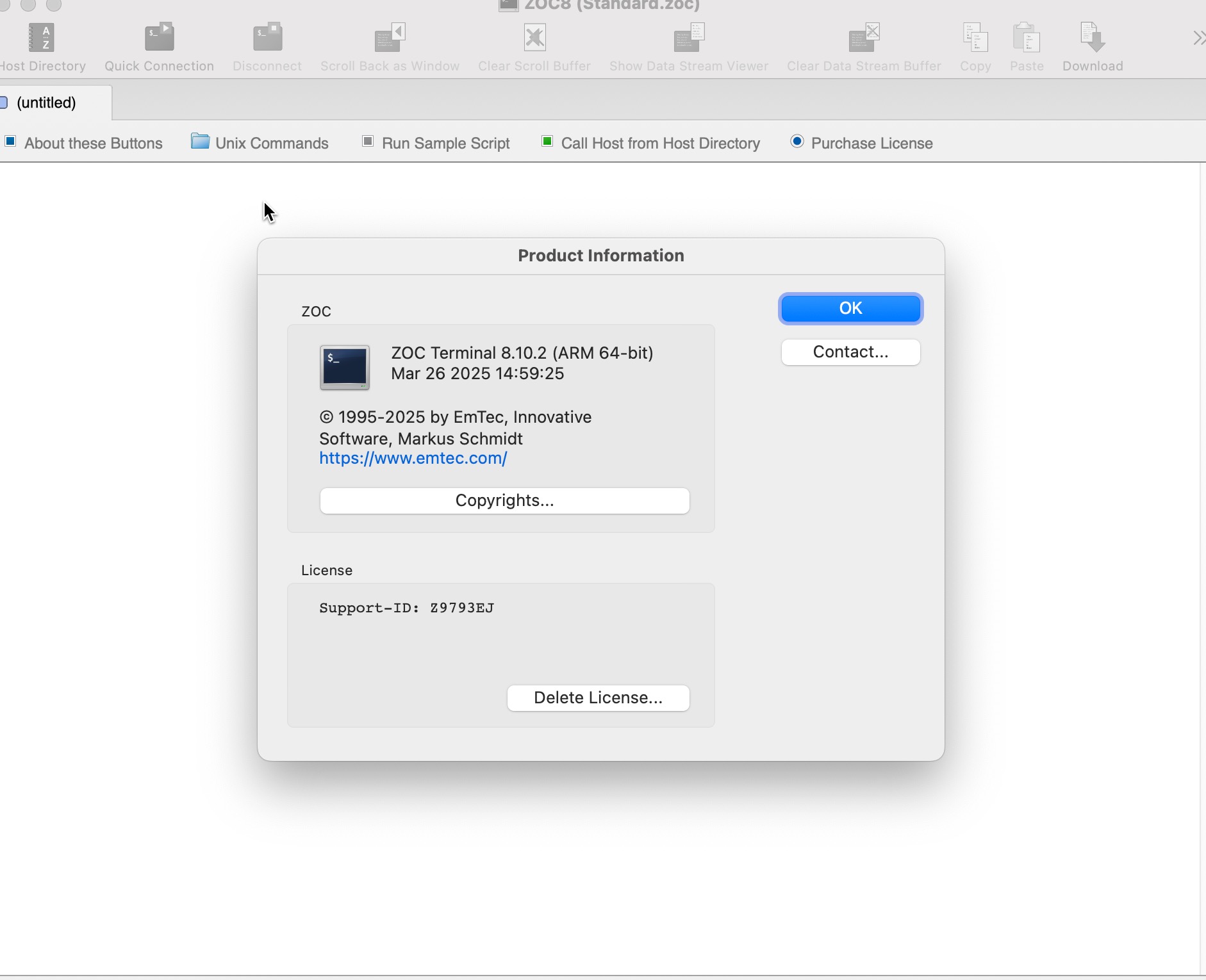Click the Quick Connection toolbar icon
Viewport: 1206px width, 980px height.
(159, 38)
